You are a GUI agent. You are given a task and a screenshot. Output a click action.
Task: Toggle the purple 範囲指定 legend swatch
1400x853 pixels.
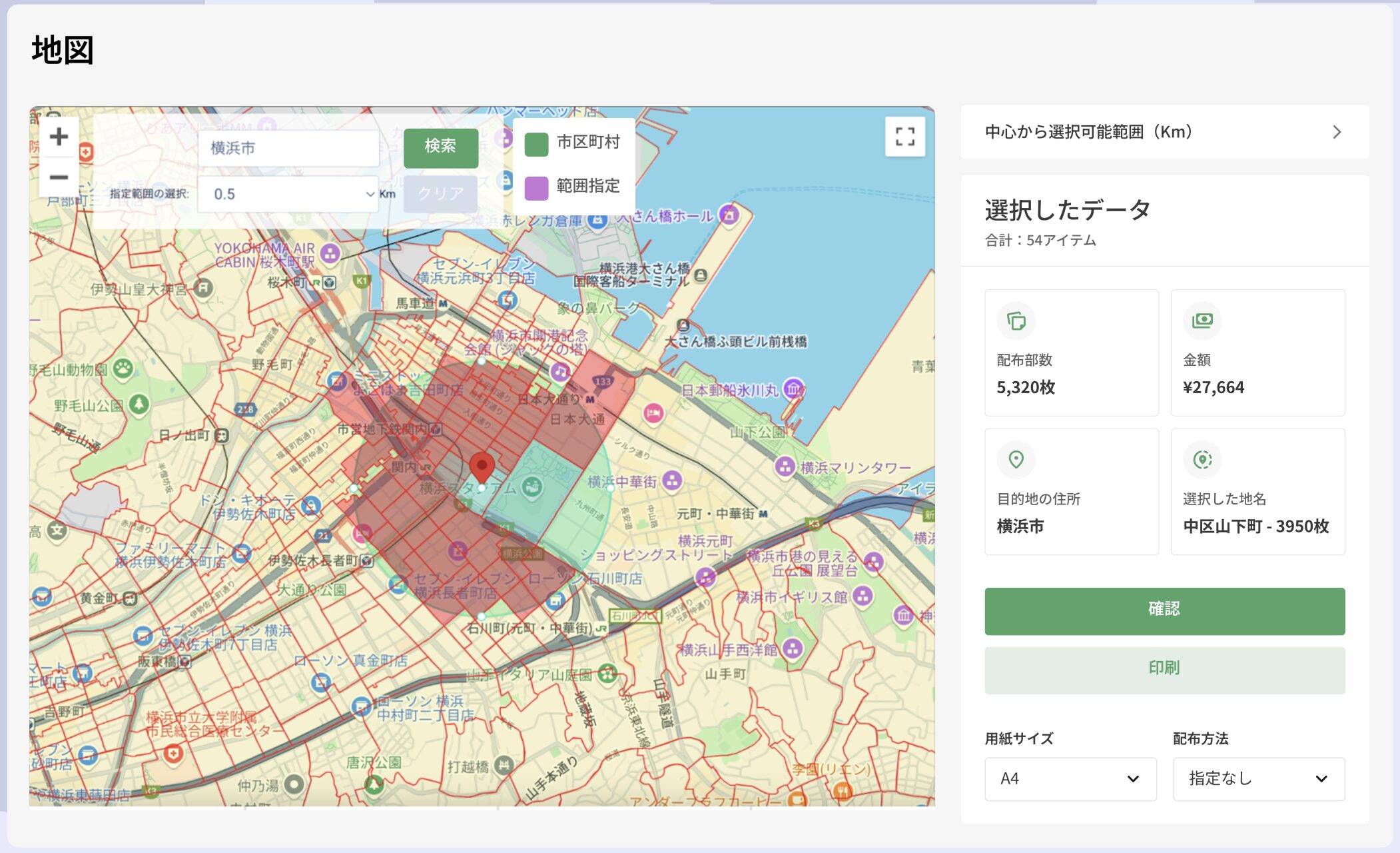[536, 187]
